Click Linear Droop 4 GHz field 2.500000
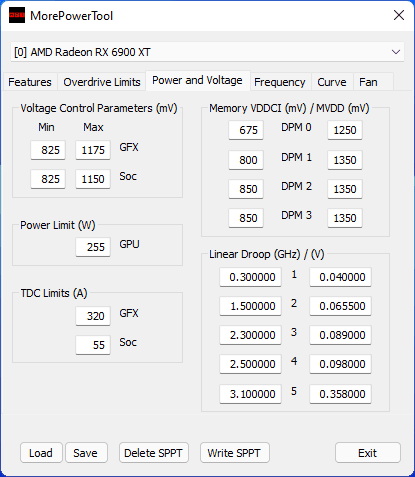 tap(250, 364)
